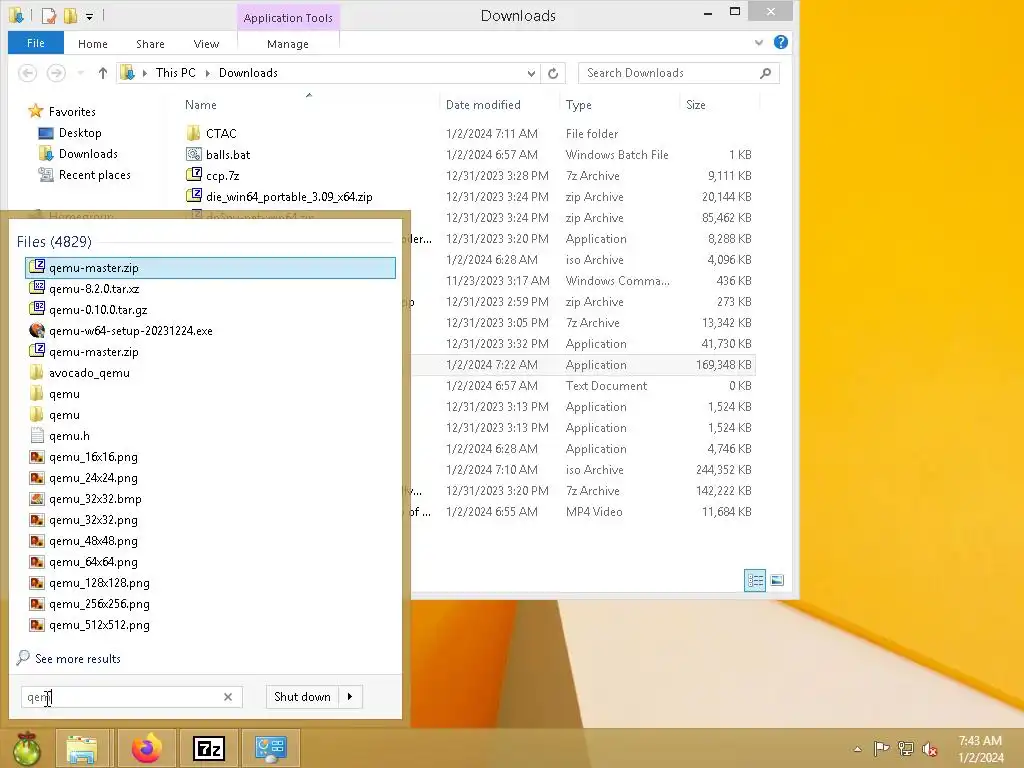1024x768 pixels.
Task: Go back with the Back arrow button
Action: [27, 72]
